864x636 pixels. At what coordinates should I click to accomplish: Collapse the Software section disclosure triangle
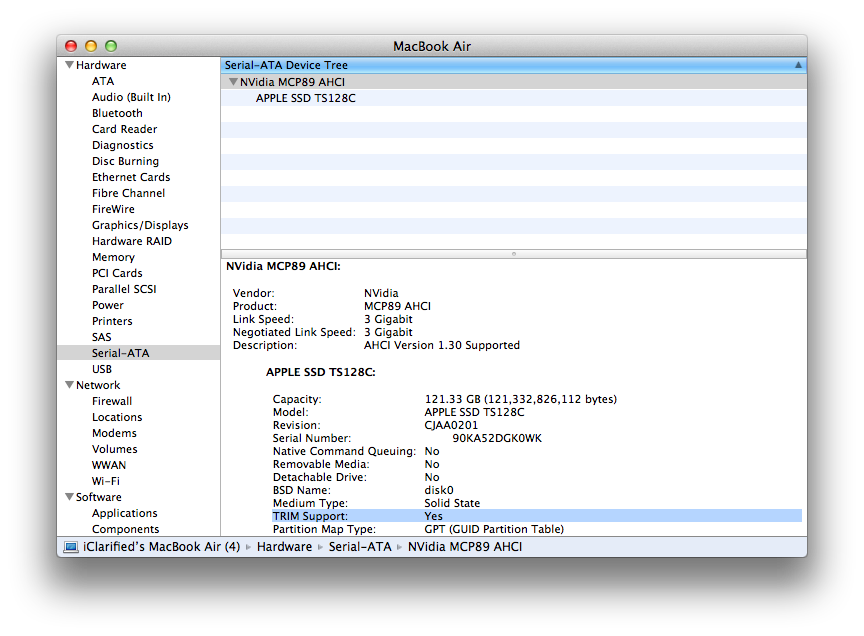(x=69, y=497)
